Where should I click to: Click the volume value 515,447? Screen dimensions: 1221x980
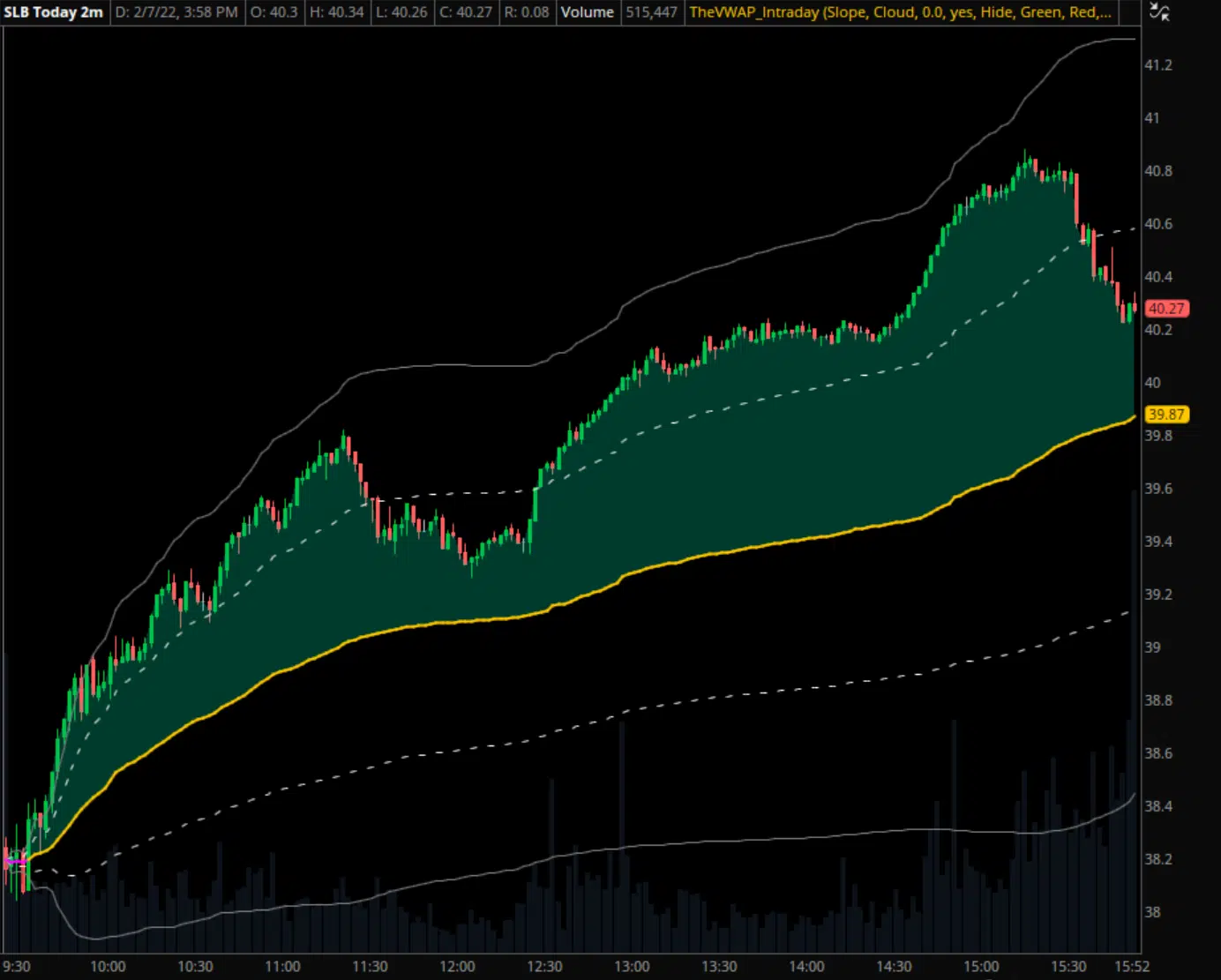pyautogui.click(x=652, y=12)
